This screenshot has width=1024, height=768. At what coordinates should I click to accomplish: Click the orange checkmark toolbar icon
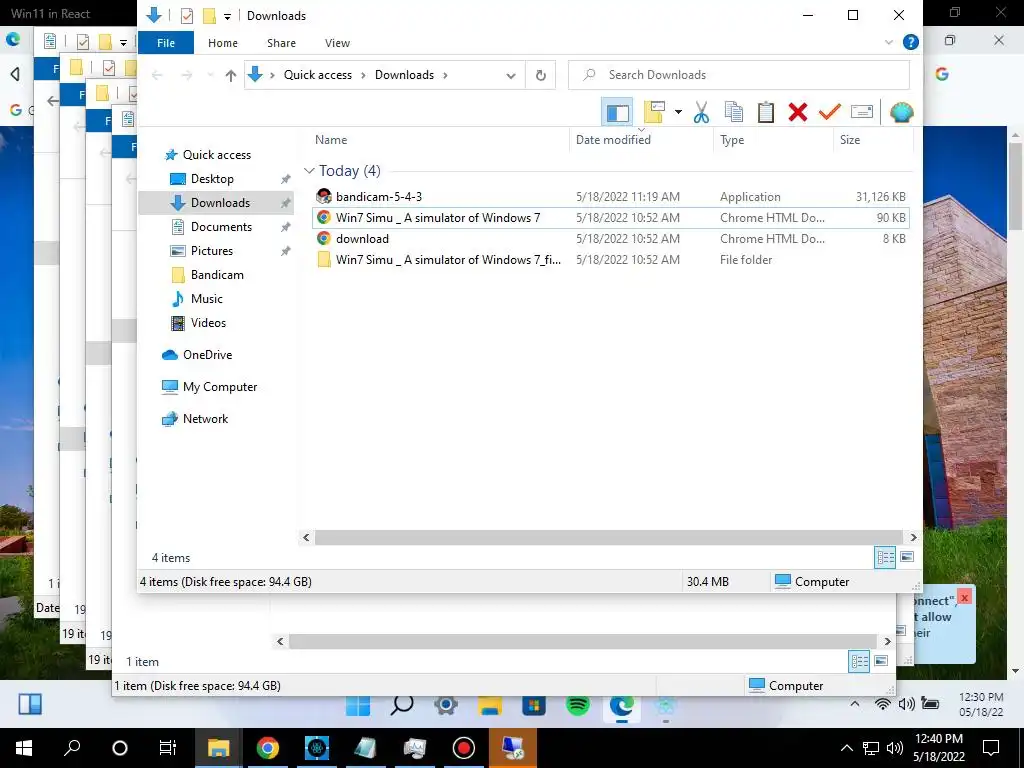coord(829,112)
